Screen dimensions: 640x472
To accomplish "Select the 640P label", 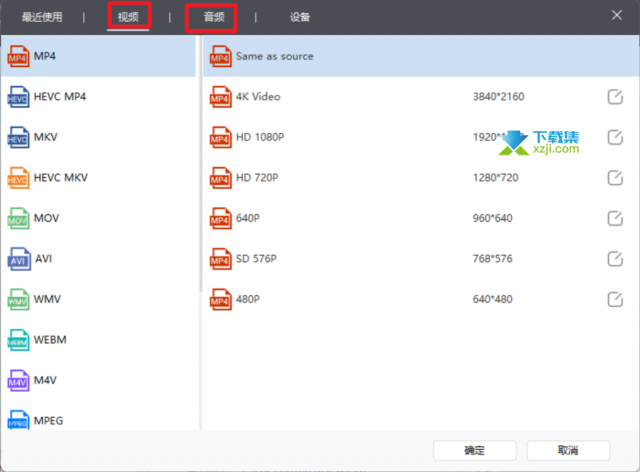I will coord(248,218).
